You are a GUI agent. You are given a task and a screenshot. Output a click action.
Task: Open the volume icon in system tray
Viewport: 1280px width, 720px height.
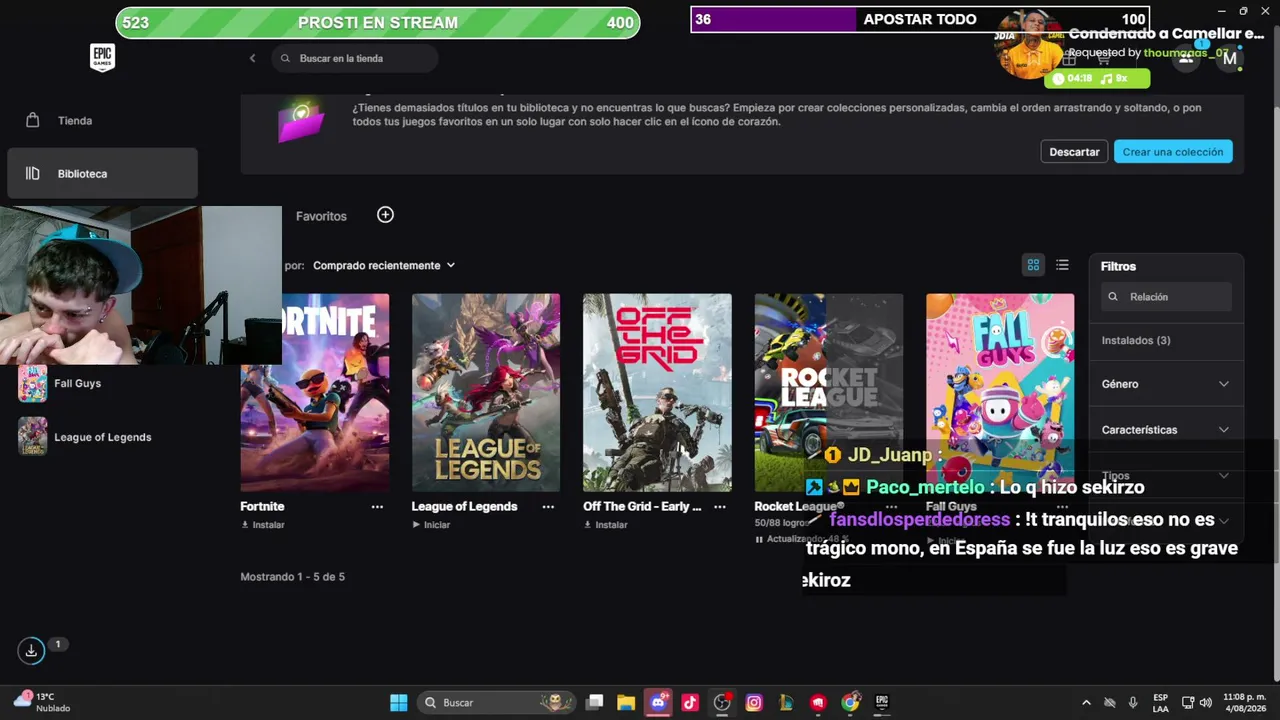click(x=1205, y=702)
